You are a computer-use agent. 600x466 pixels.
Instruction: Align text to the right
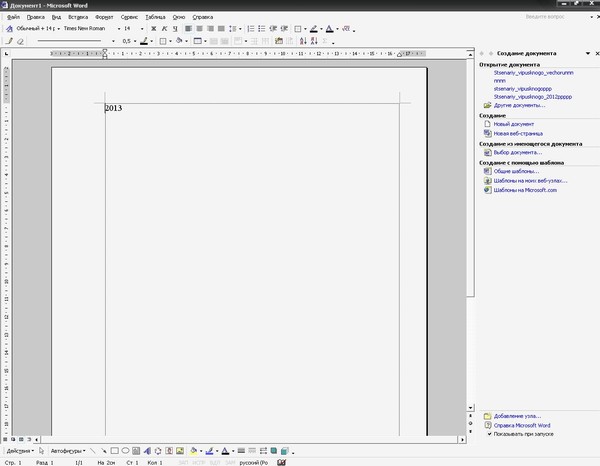click(x=210, y=29)
